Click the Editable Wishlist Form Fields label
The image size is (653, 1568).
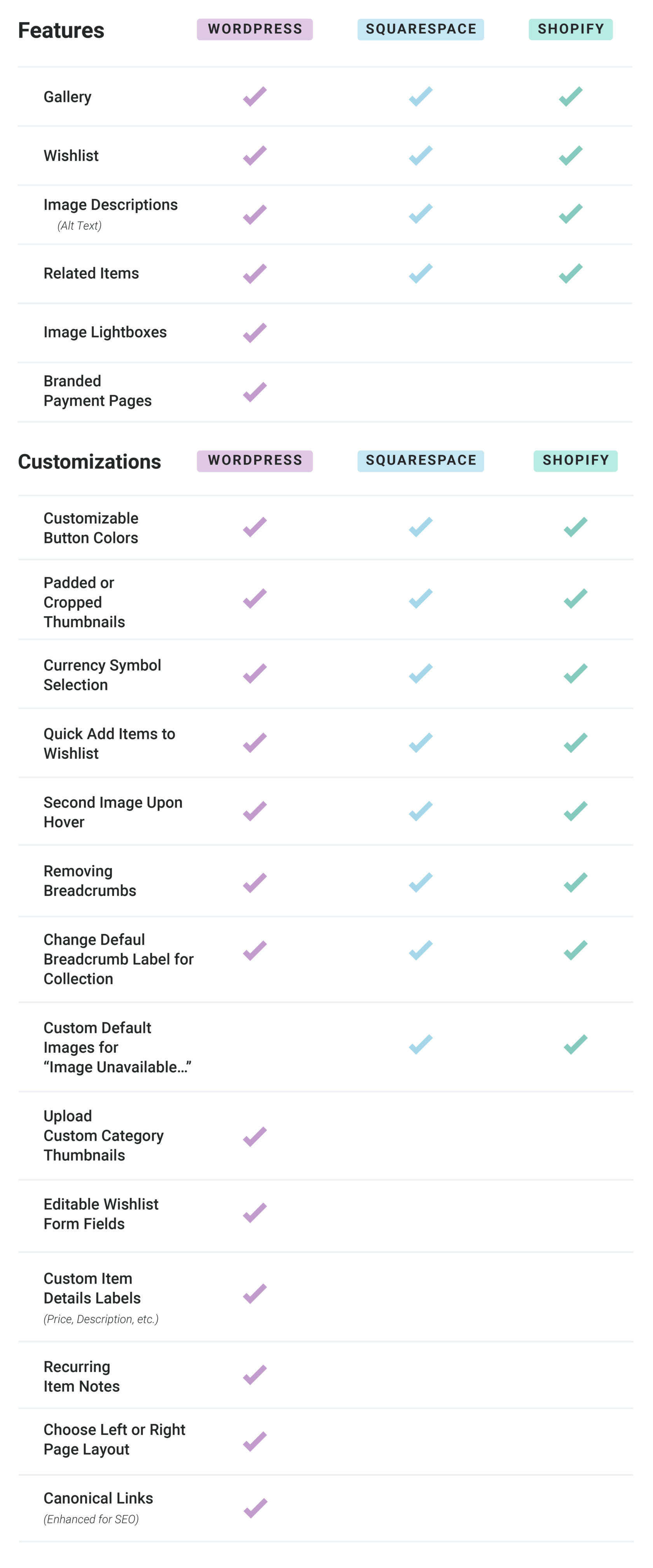[101, 1214]
